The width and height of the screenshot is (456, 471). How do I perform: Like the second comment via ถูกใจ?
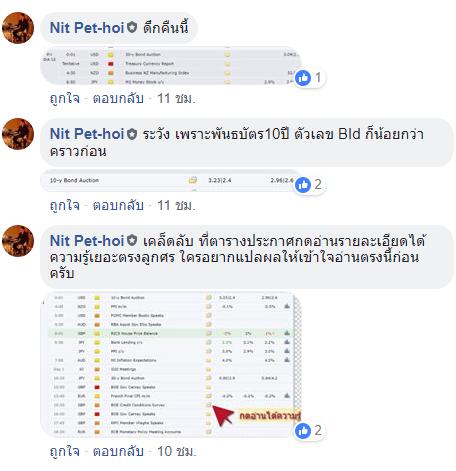(x=65, y=205)
